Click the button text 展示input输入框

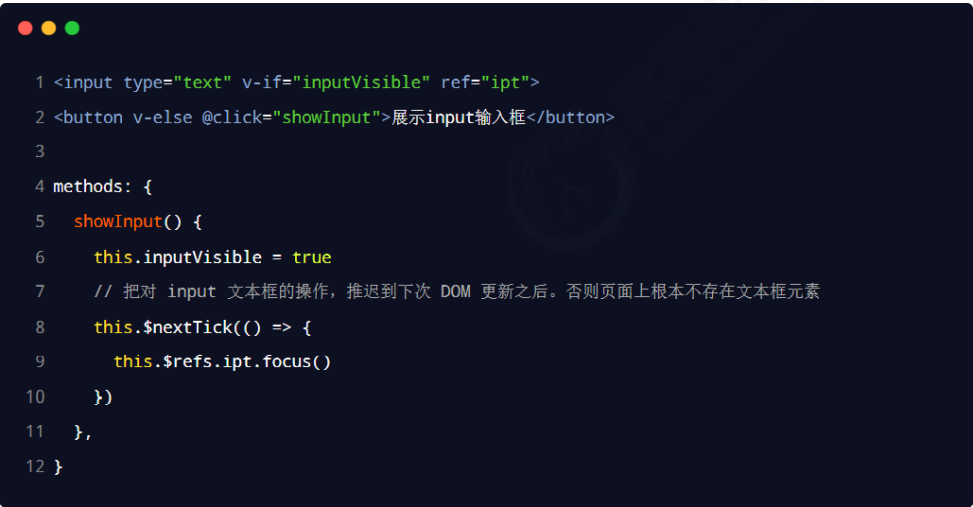[459, 117]
